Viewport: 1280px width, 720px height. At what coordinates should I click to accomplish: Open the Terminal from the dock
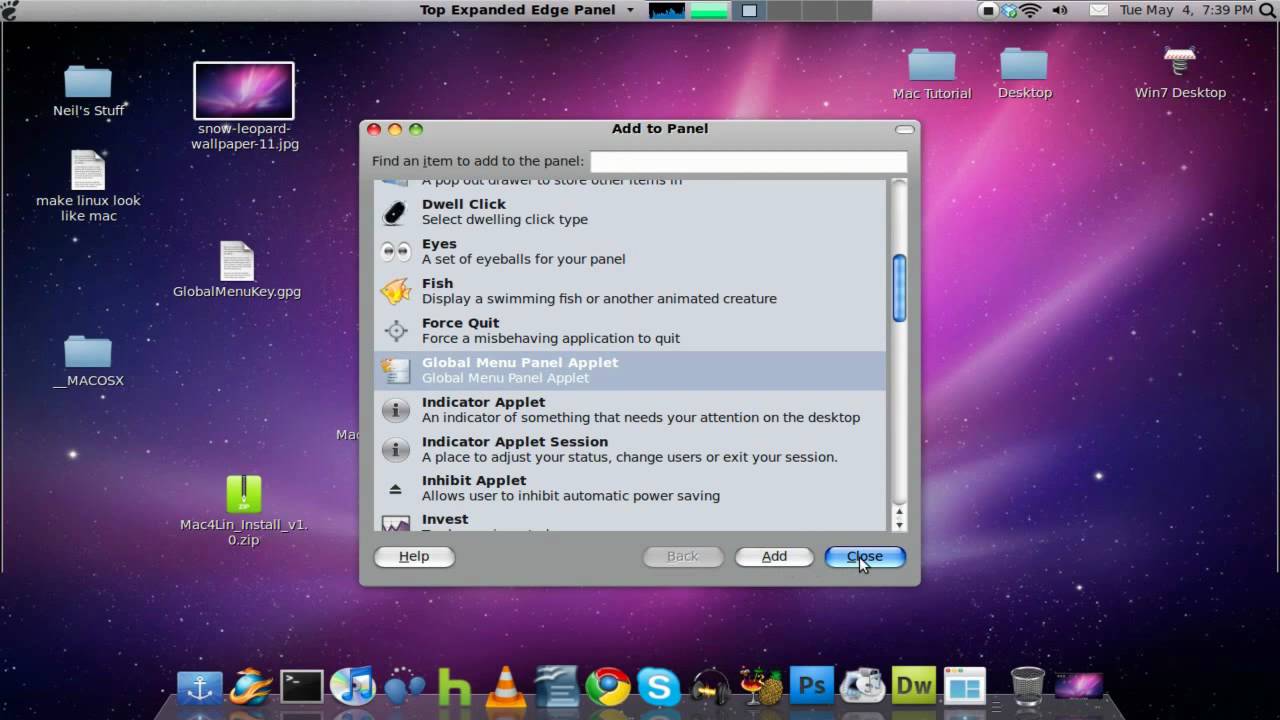[301, 686]
